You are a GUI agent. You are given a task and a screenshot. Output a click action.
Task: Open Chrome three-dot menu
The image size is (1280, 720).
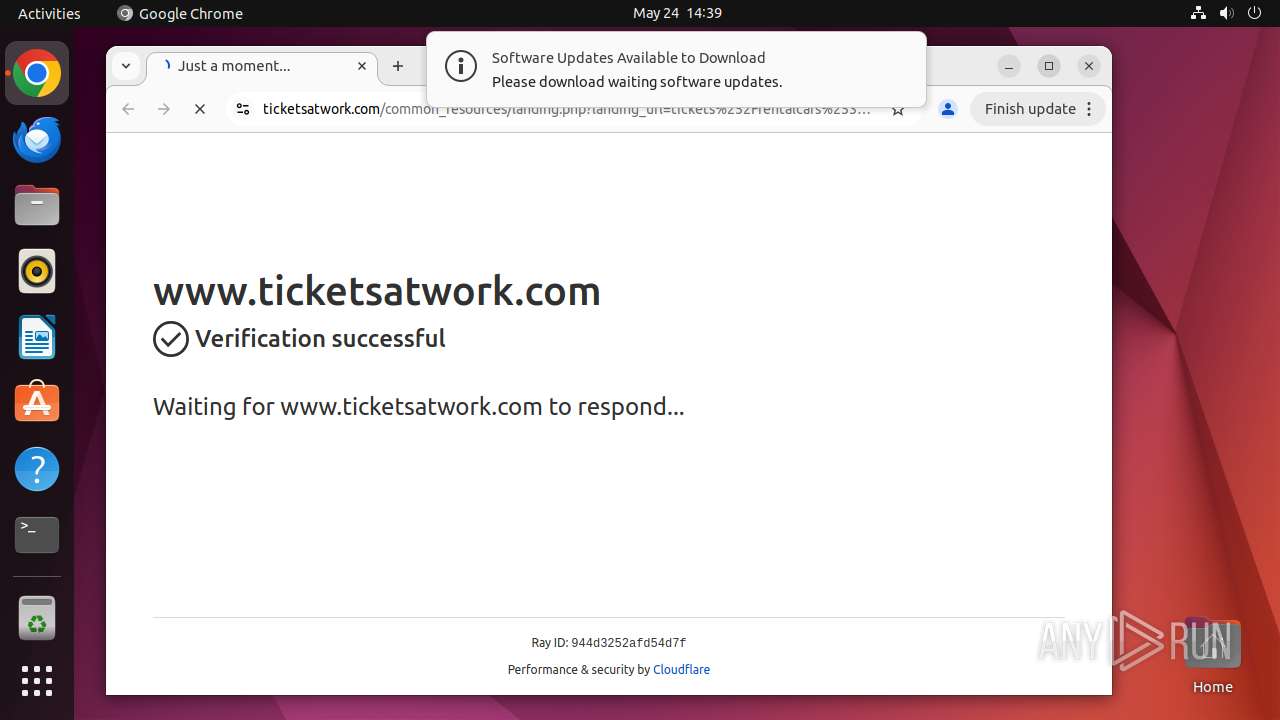coord(1090,109)
